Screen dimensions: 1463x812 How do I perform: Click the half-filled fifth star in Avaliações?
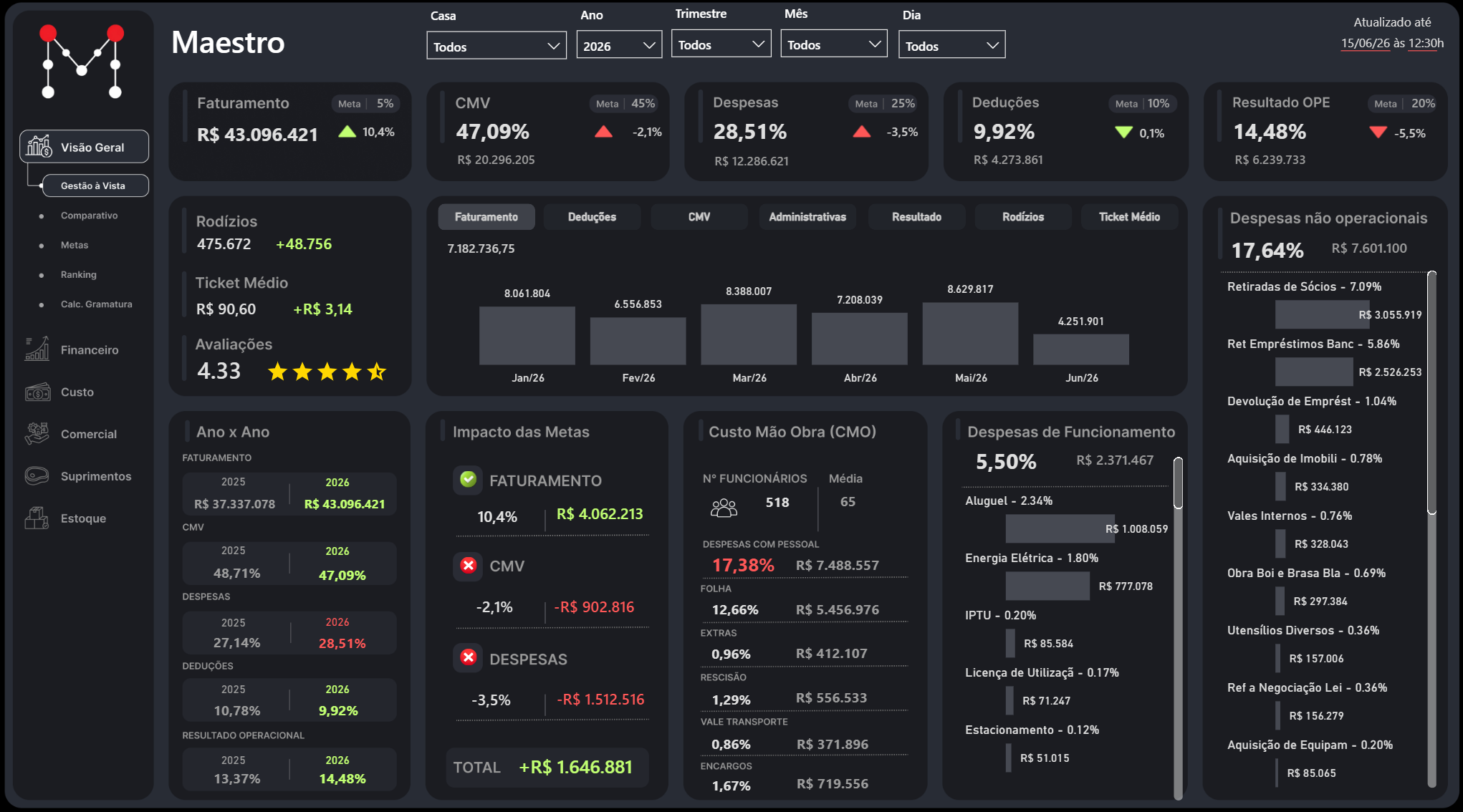tap(376, 372)
